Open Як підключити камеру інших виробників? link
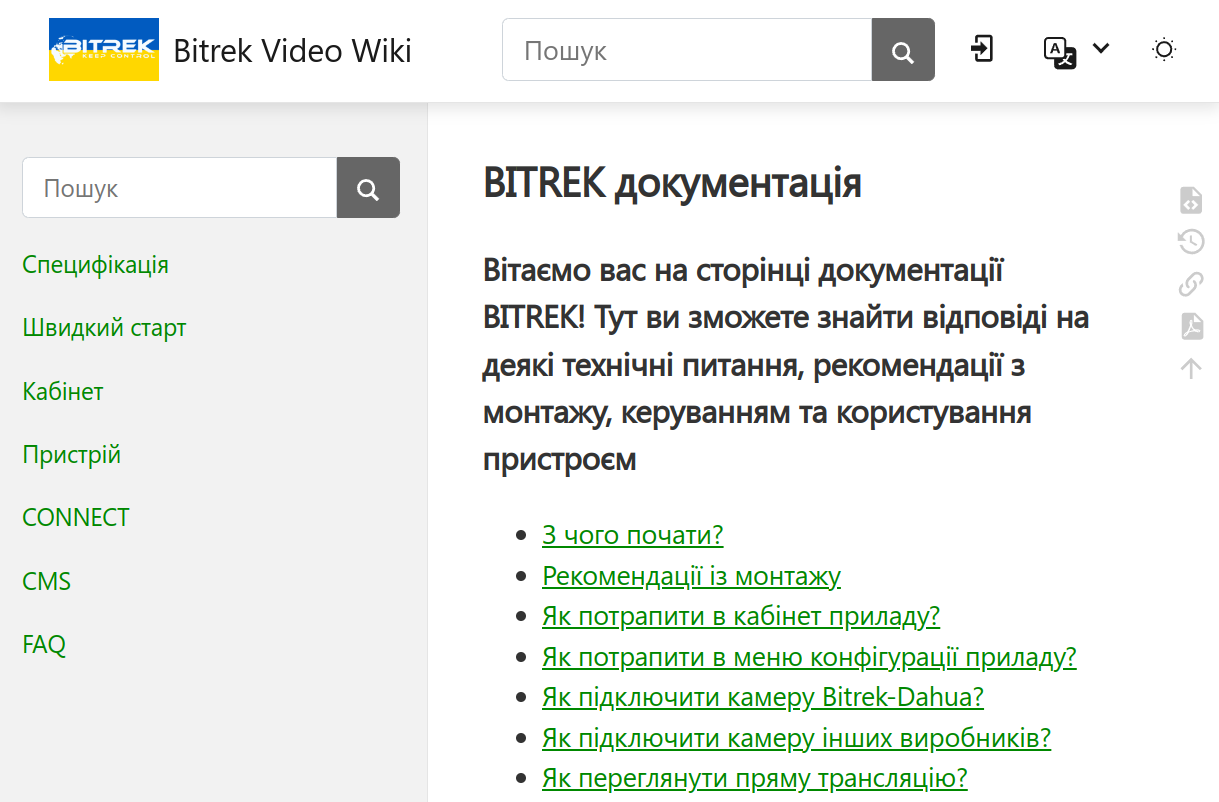Screen dimensions: 1219x802 [797, 738]
